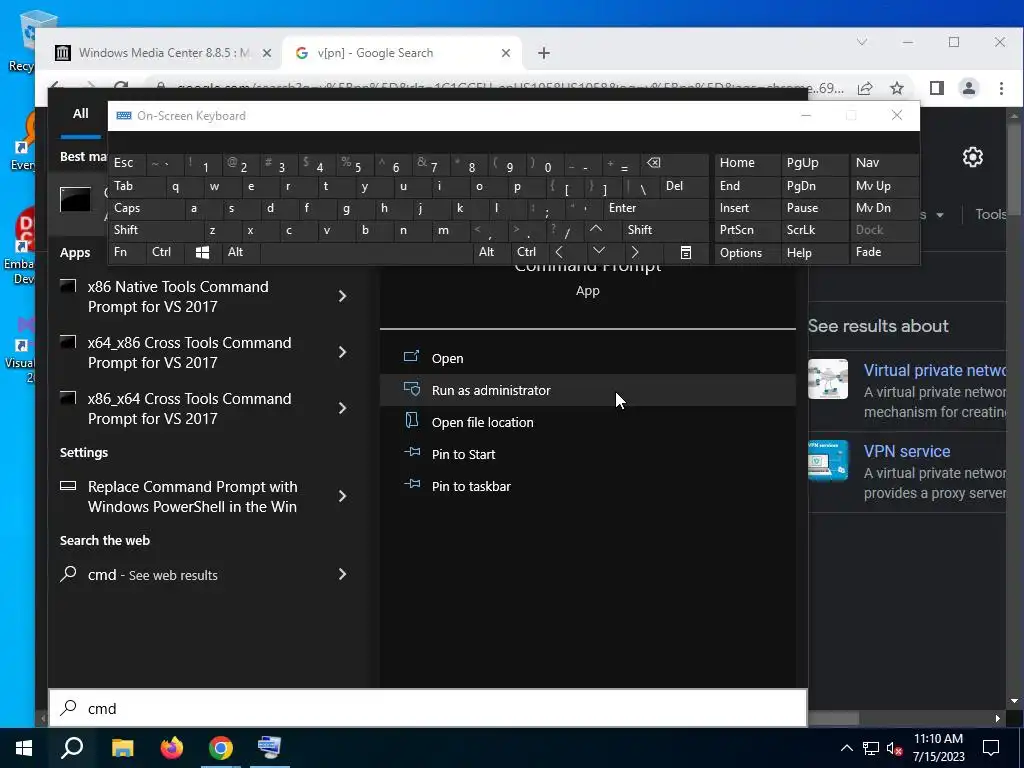Viewport: 1024px width, 768px height.
Task: Click the network icon in system tray
Action: (x=871, y=748)
